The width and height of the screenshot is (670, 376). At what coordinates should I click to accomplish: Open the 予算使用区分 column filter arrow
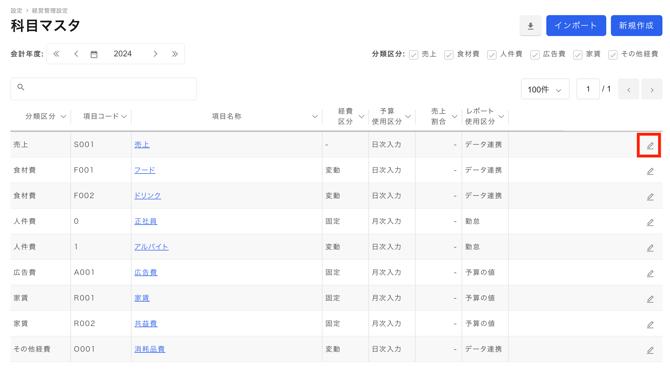tap(408, 117)
